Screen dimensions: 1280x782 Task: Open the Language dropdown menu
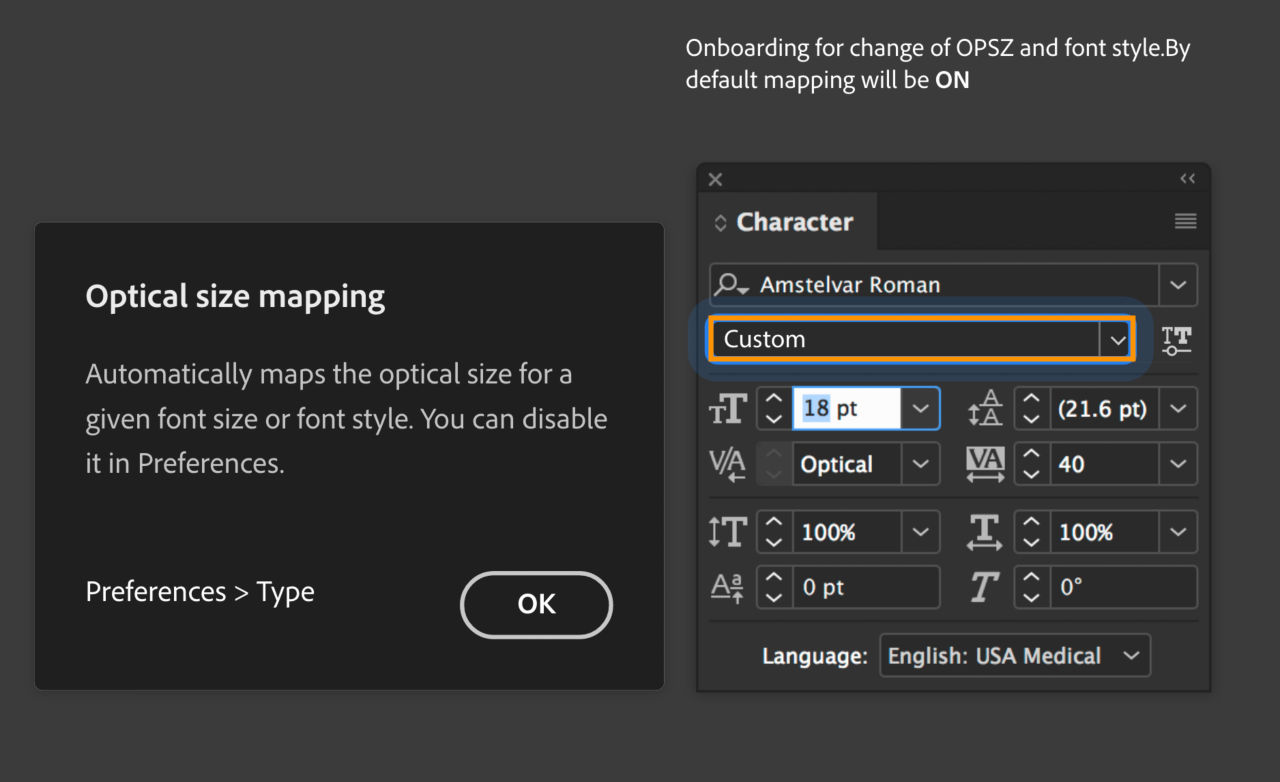click(1014, 656)
